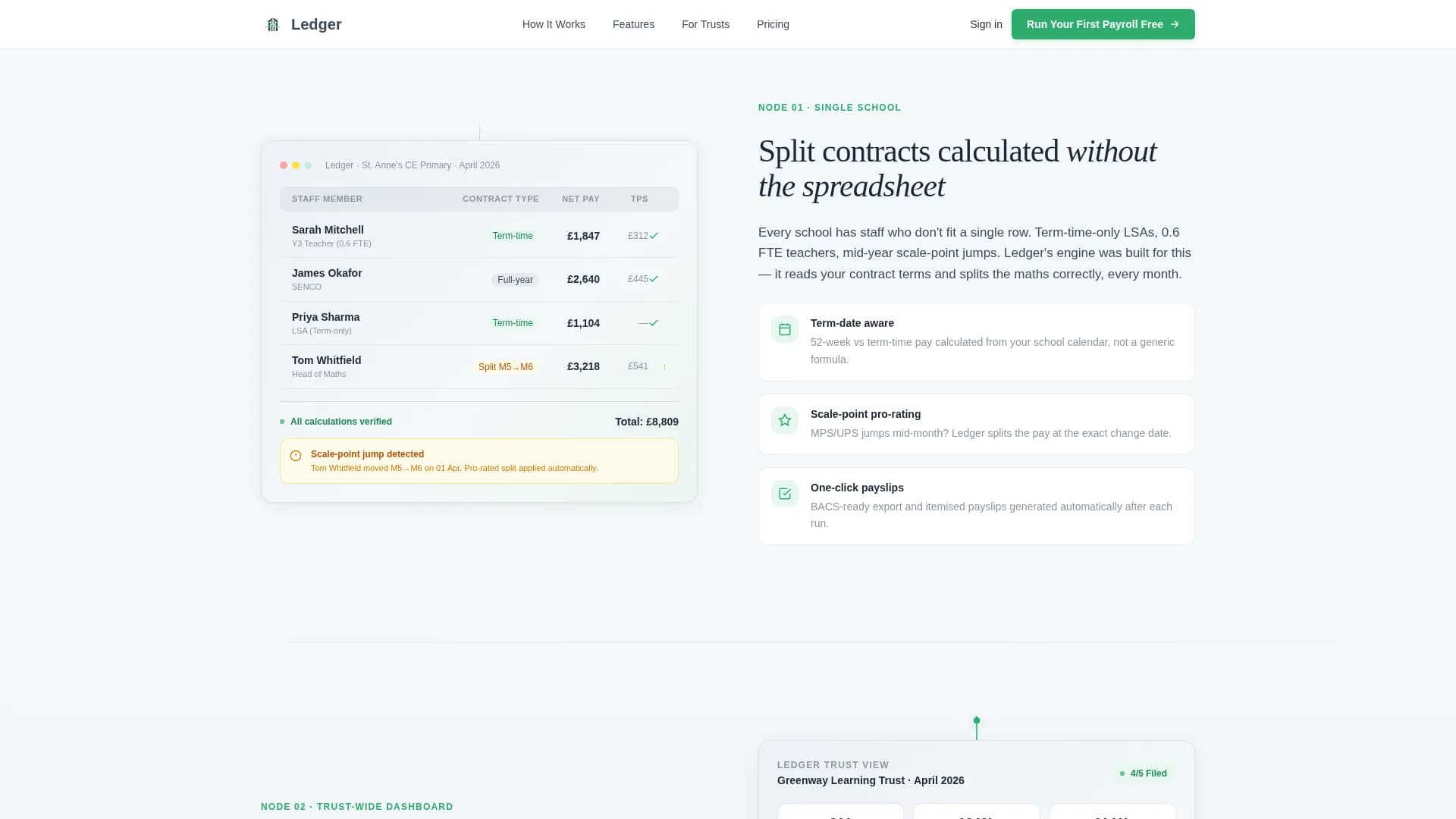1456x819 pixels.
Task: Click the checkmark in Sarah Mitchell's row
Action: [654, 236]
